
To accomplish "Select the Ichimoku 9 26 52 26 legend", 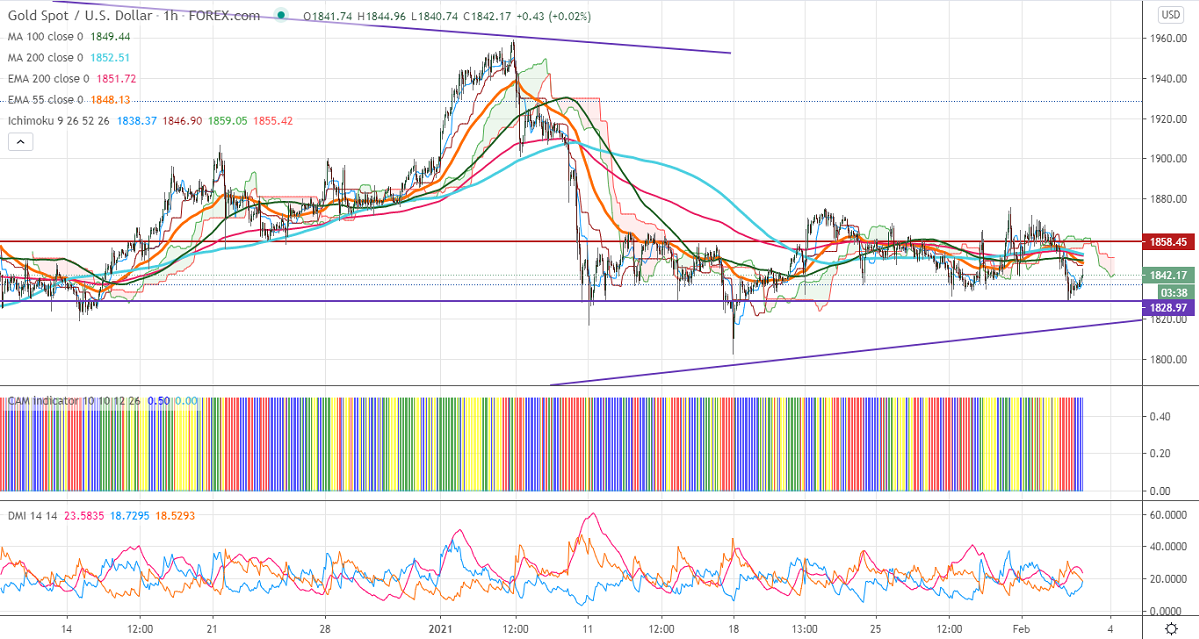I will pyautogui.click(x=59, y=121).
